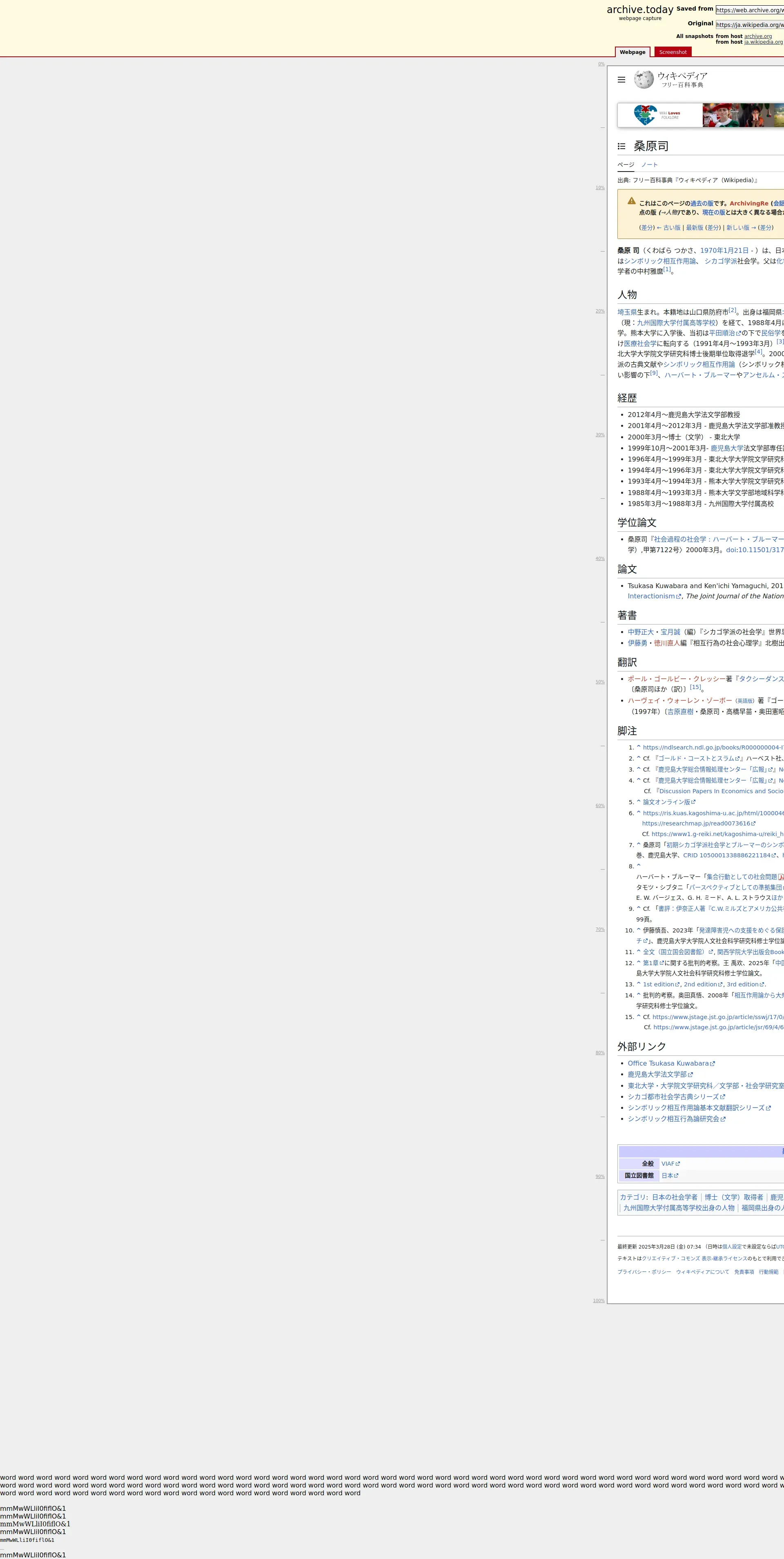Click the 日本の社会学者 category link

tap(675, 1197)
